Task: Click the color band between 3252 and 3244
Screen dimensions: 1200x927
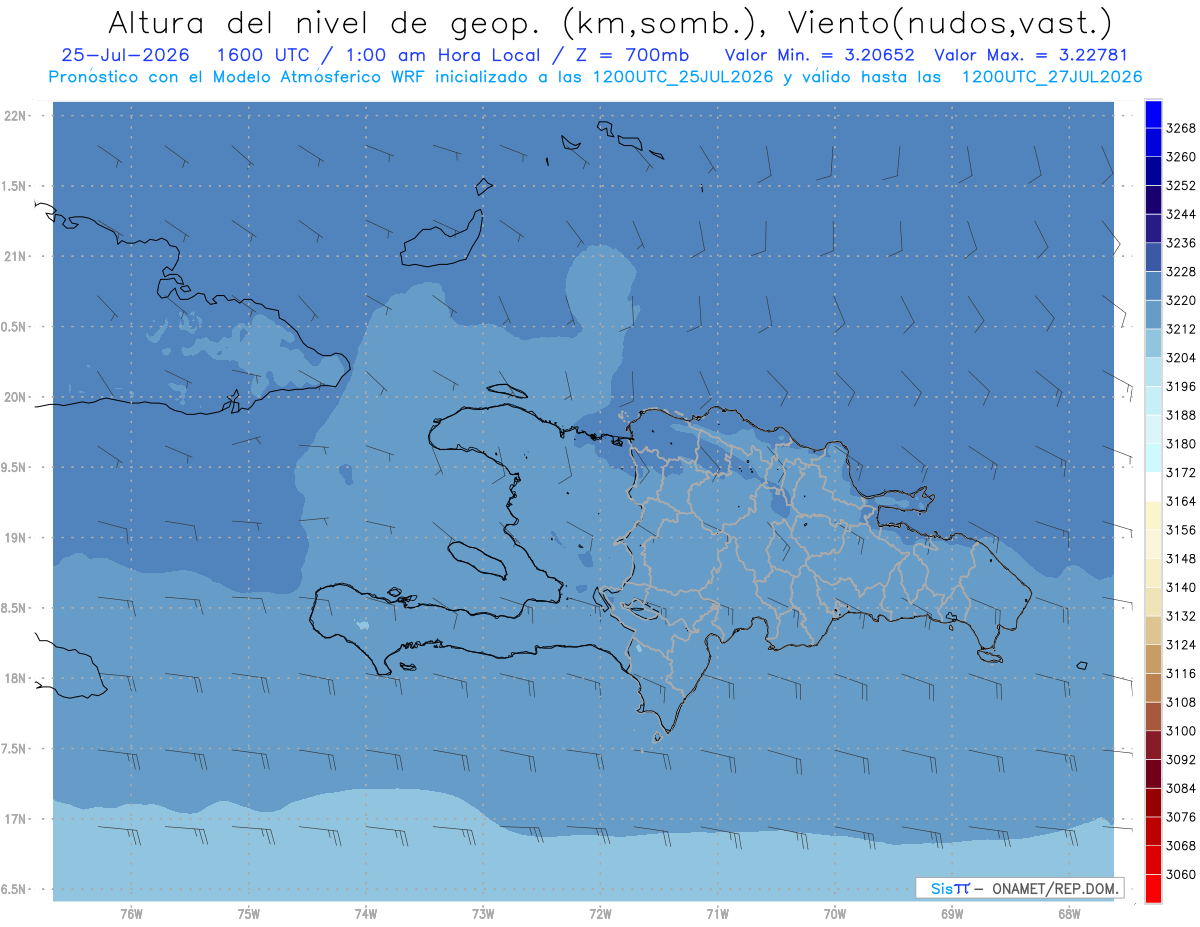Action: (x=1152, y=200)
